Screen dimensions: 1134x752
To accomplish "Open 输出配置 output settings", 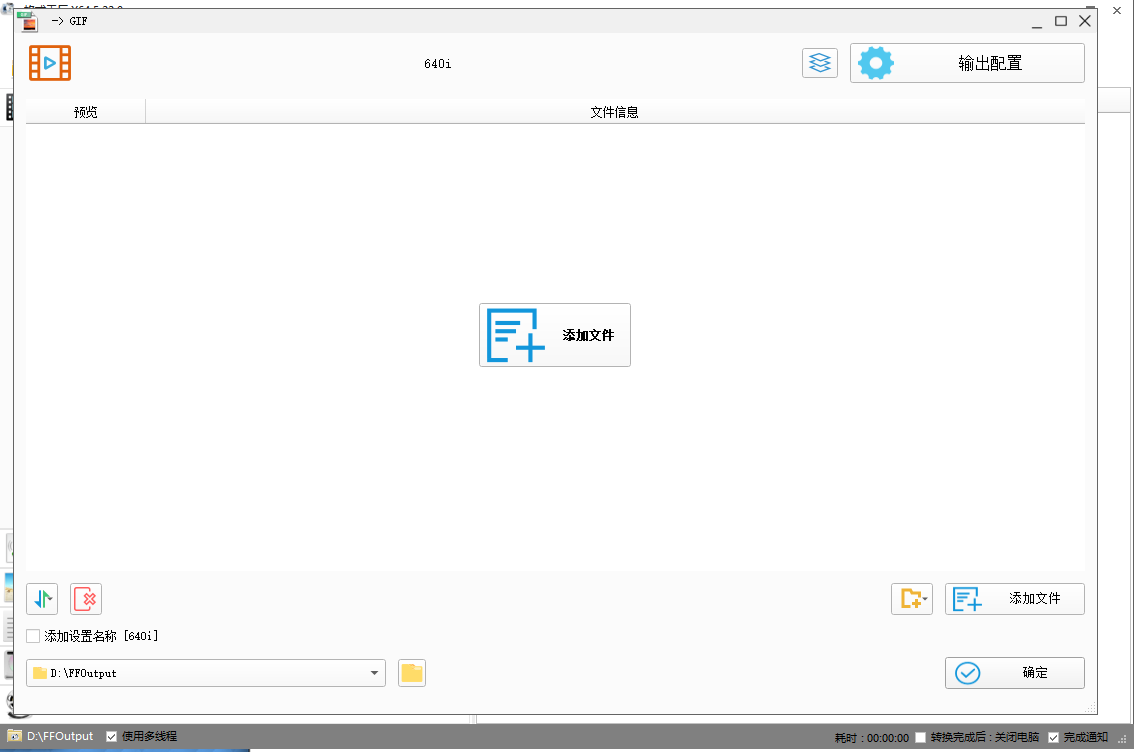I will click(x=967, y=63).
